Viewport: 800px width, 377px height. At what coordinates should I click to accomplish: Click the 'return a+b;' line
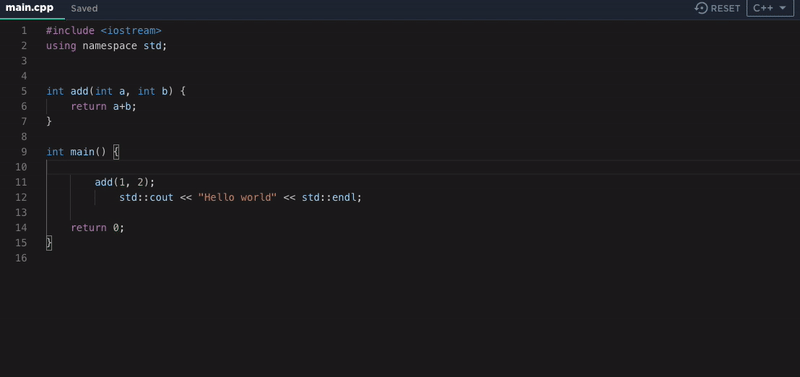[104, 107]
